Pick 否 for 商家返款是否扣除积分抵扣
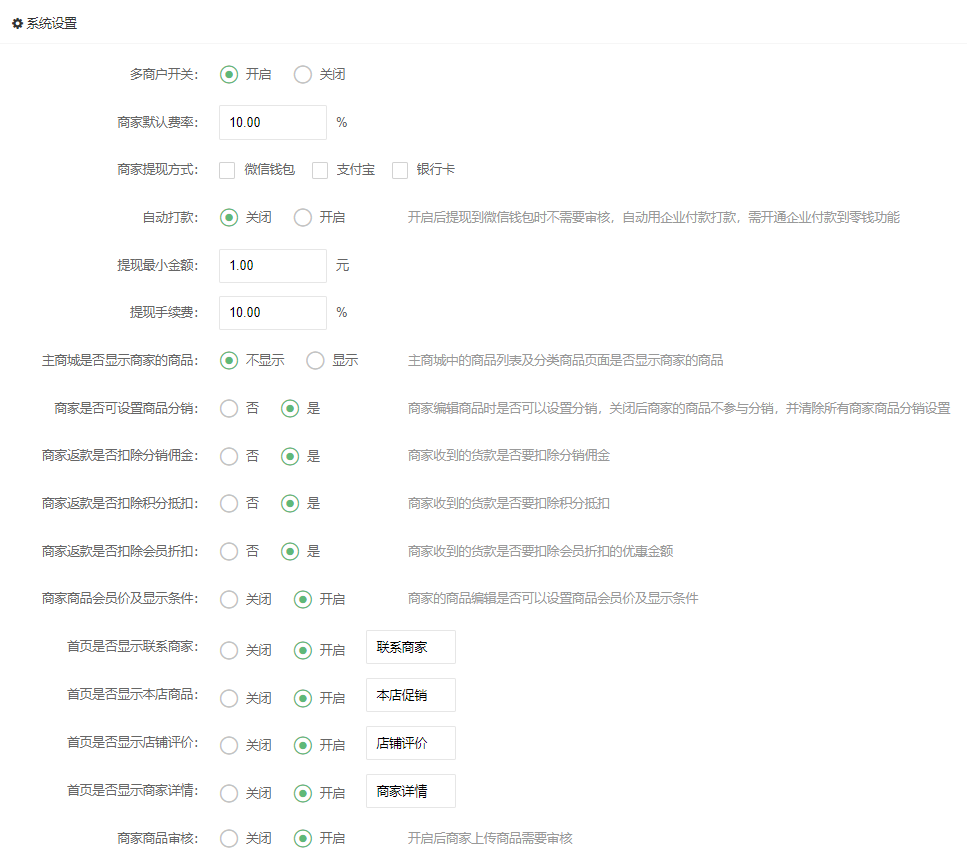This screenshot has width=967, height=851. coord(229,504)
